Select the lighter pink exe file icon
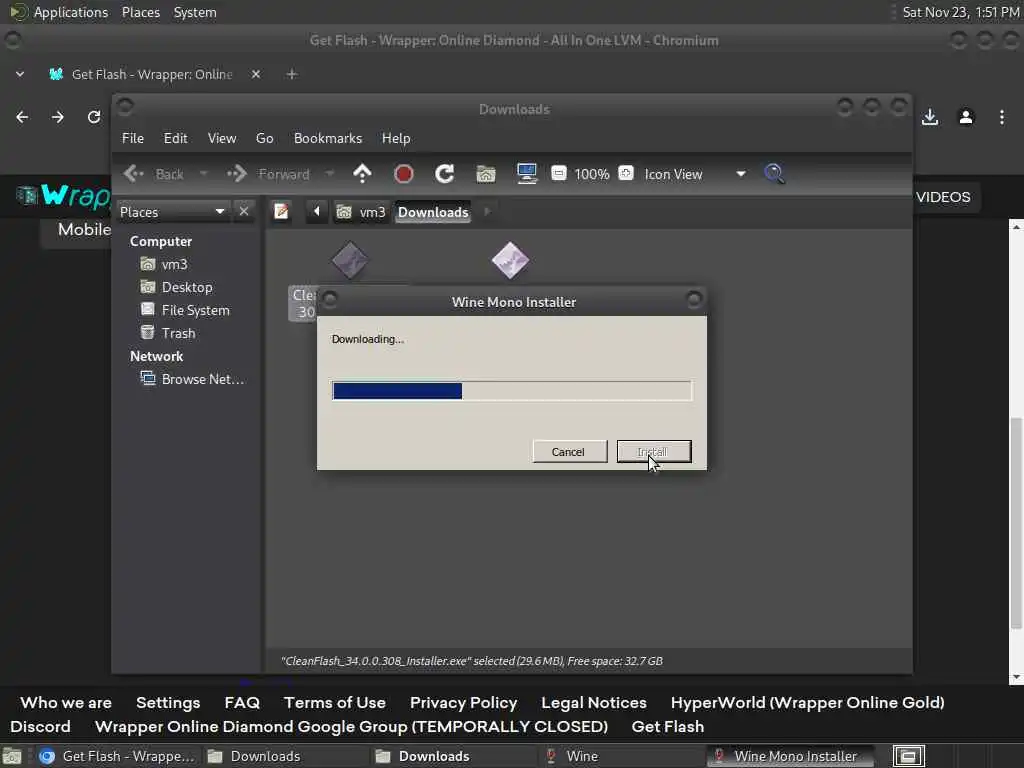 click(x=510, y=260)
